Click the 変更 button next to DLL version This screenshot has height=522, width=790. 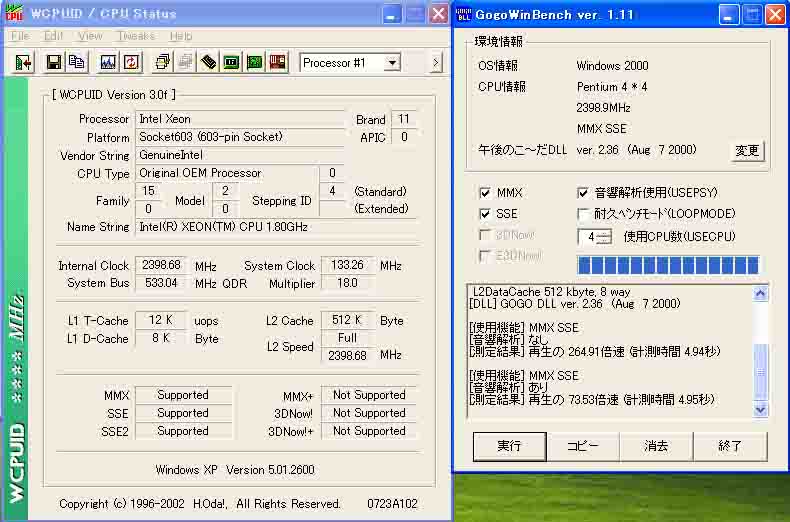747,151
